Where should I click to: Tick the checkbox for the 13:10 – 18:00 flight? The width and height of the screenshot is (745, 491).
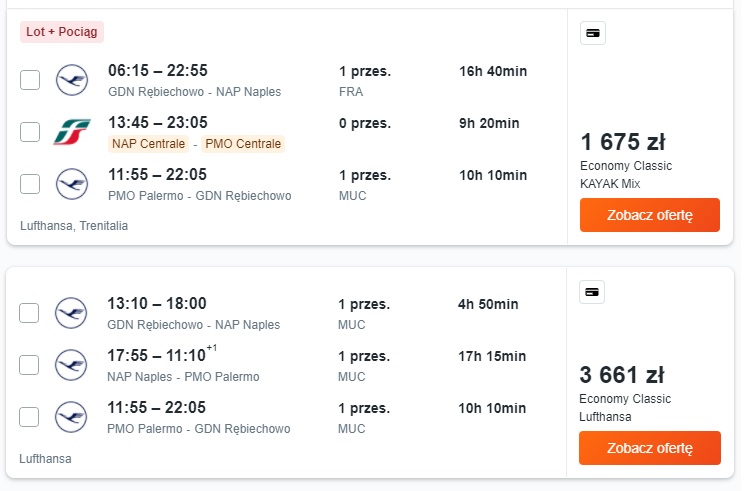(x=29, y=313)
